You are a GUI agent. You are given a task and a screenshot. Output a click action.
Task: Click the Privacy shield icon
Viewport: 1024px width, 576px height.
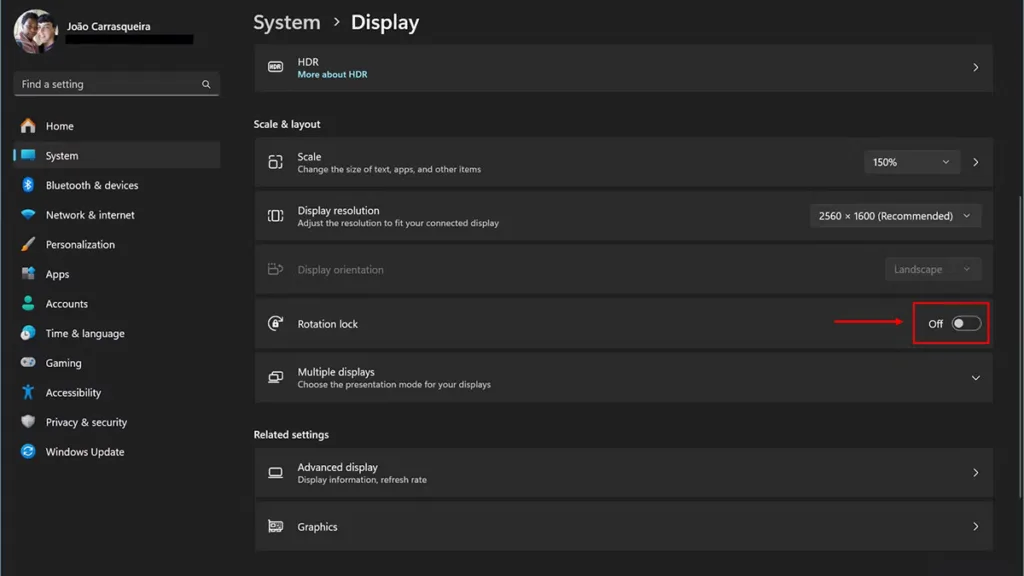pos(27,422)
